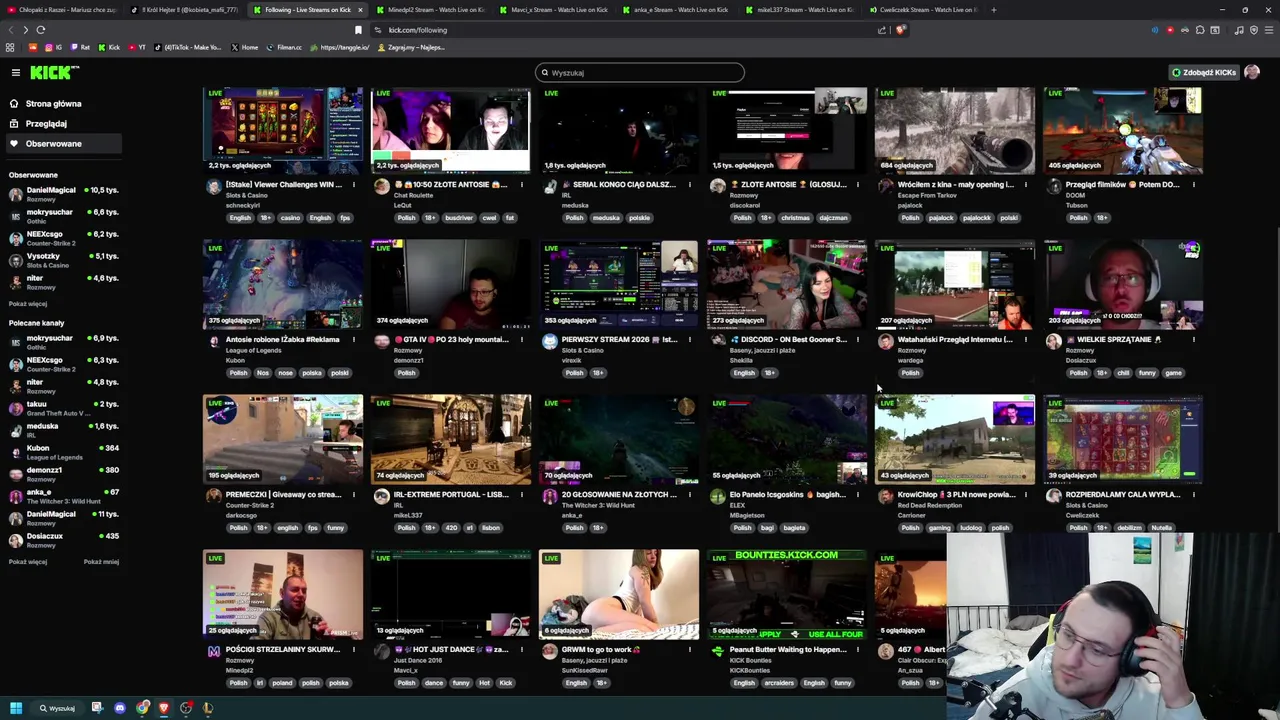Open the KICK logo home link

point(53,72)
